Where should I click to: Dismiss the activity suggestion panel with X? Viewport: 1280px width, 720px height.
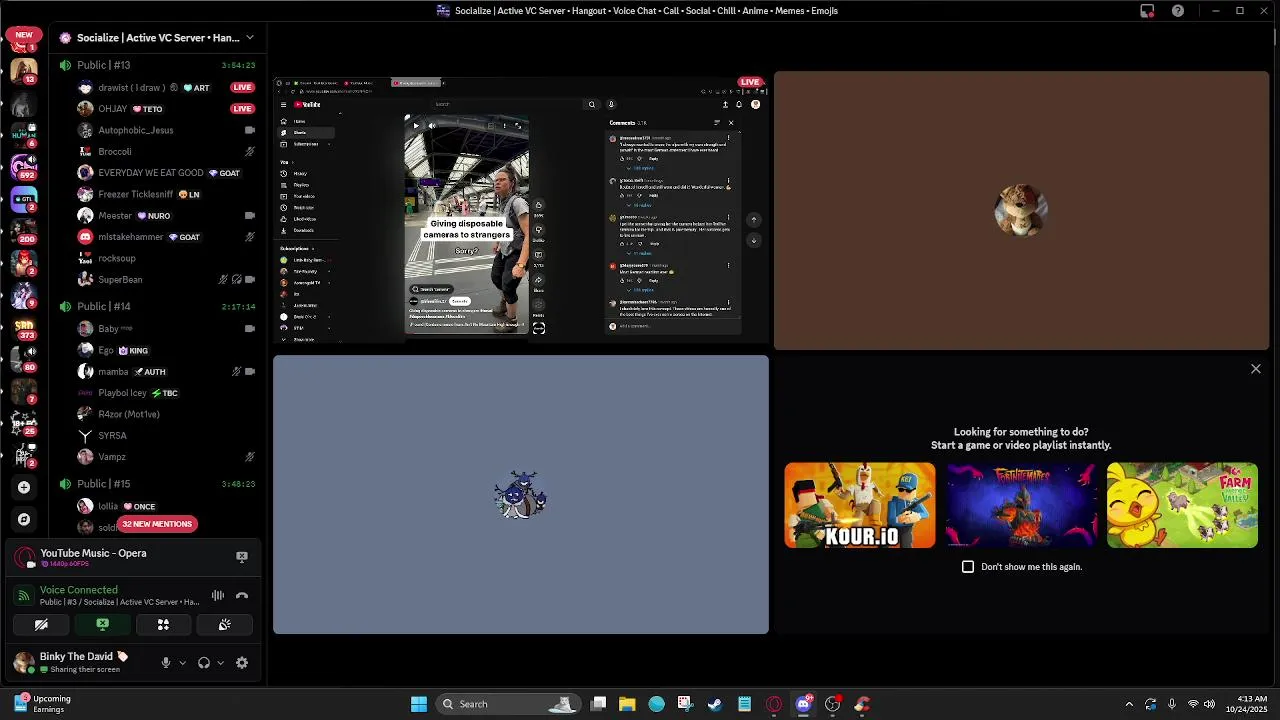[1256, 369]
